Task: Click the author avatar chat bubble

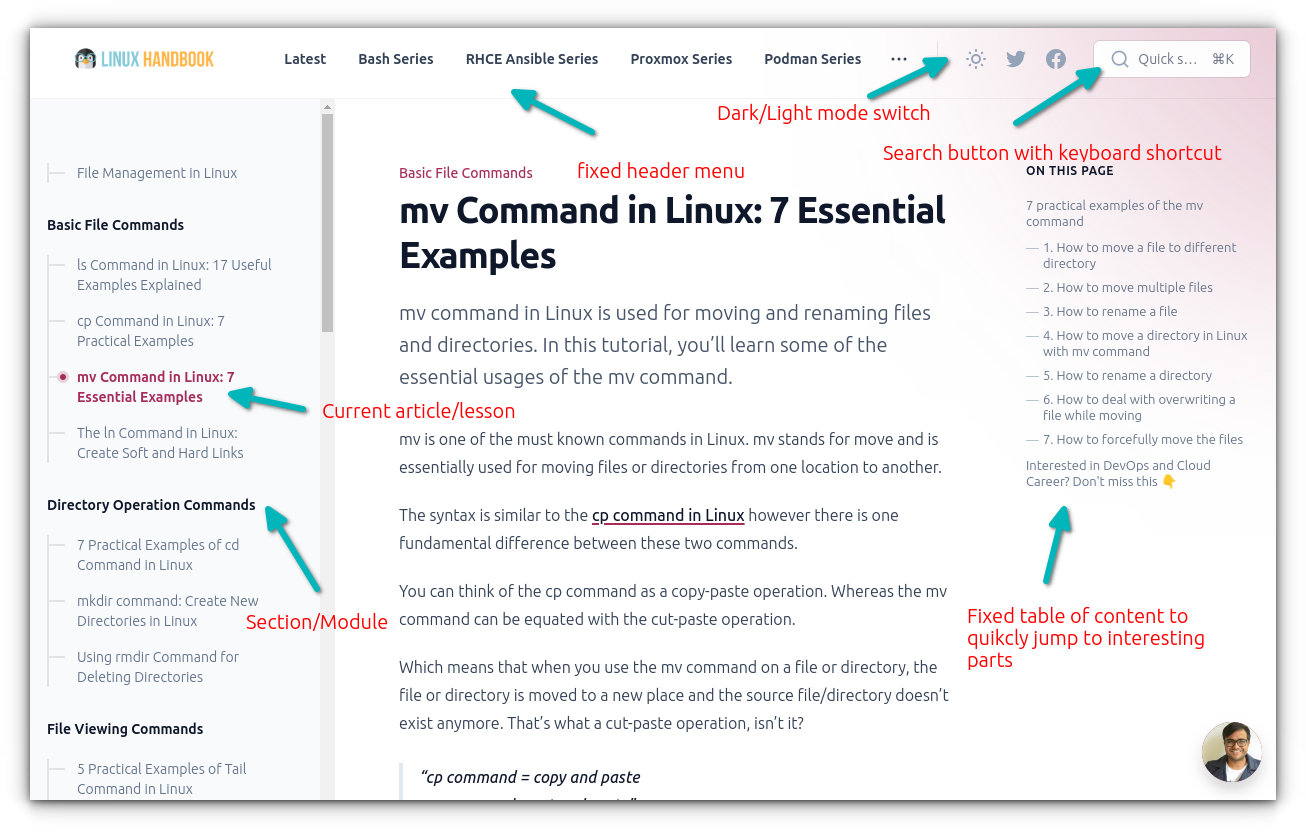Action: point(1232,752)
